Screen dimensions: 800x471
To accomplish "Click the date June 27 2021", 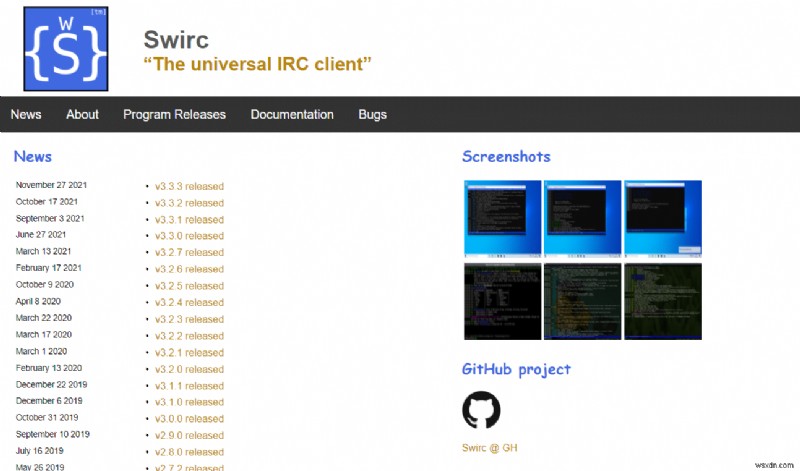I will point(41,235).
